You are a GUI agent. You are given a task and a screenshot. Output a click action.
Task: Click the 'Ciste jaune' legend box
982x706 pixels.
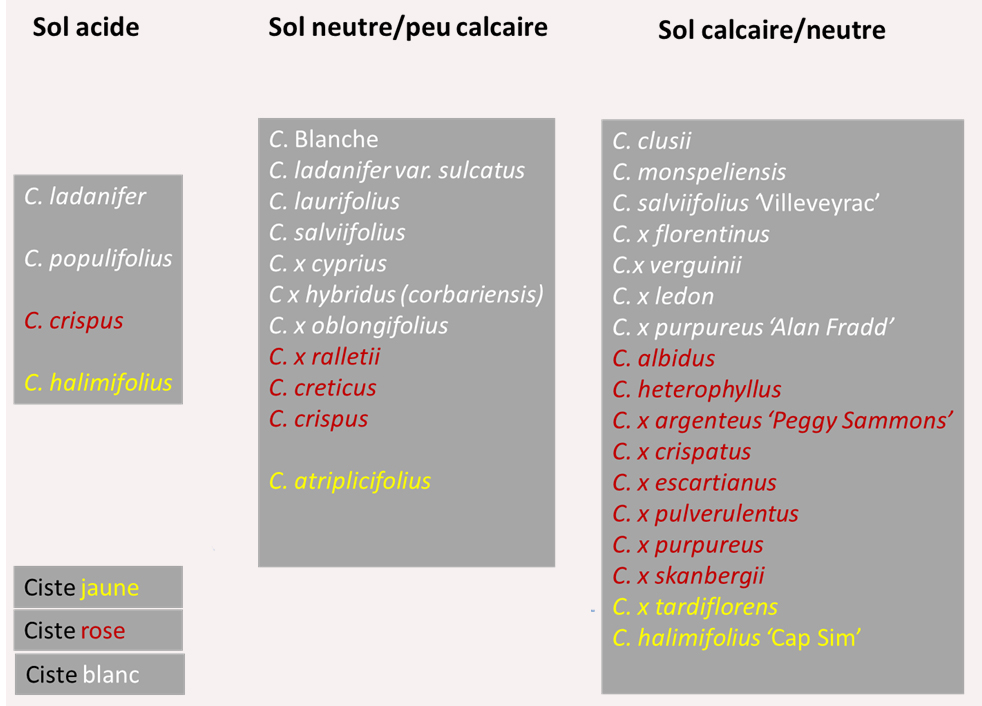click(98, 587)
